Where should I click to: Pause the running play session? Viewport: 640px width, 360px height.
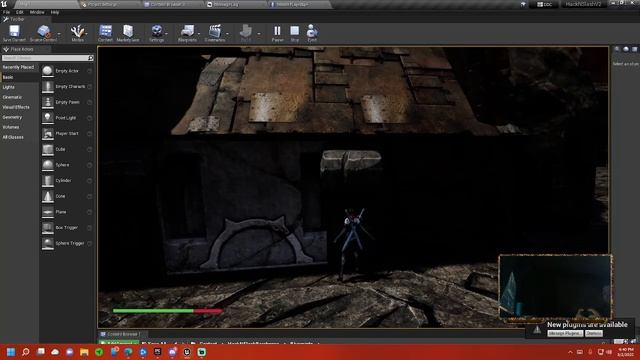pyautogui.click(x=277, y=31)
